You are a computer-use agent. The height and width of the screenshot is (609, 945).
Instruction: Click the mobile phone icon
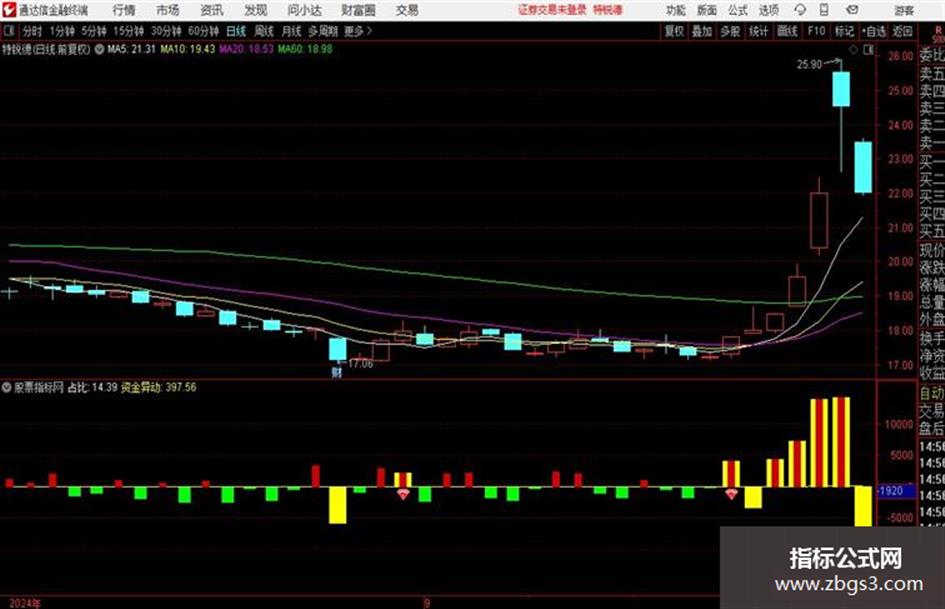(x=824, y=10)
